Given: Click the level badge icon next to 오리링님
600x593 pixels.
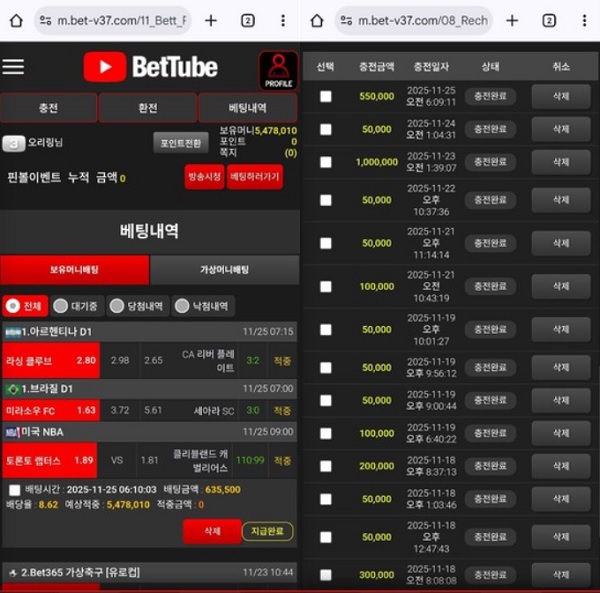Looking at the screenshot, I should pyautogui.click(x=13, y=143).
